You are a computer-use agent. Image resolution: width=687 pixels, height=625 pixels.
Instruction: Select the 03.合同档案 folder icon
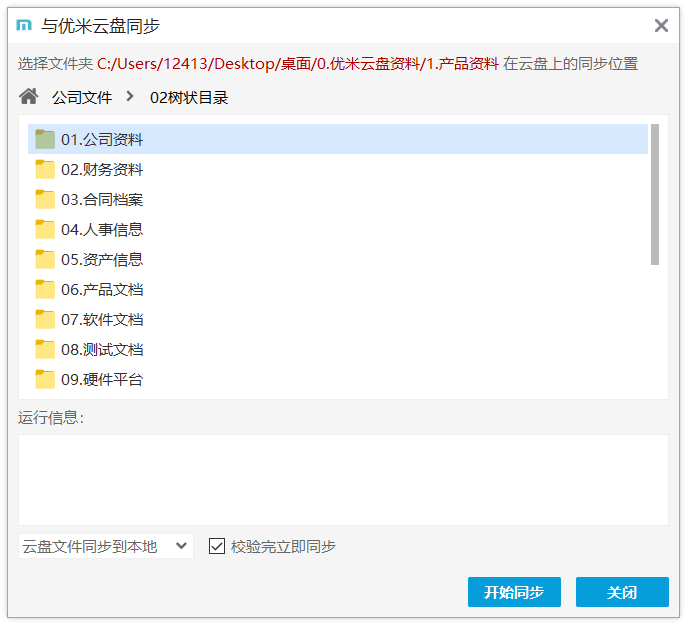point(45,199)
